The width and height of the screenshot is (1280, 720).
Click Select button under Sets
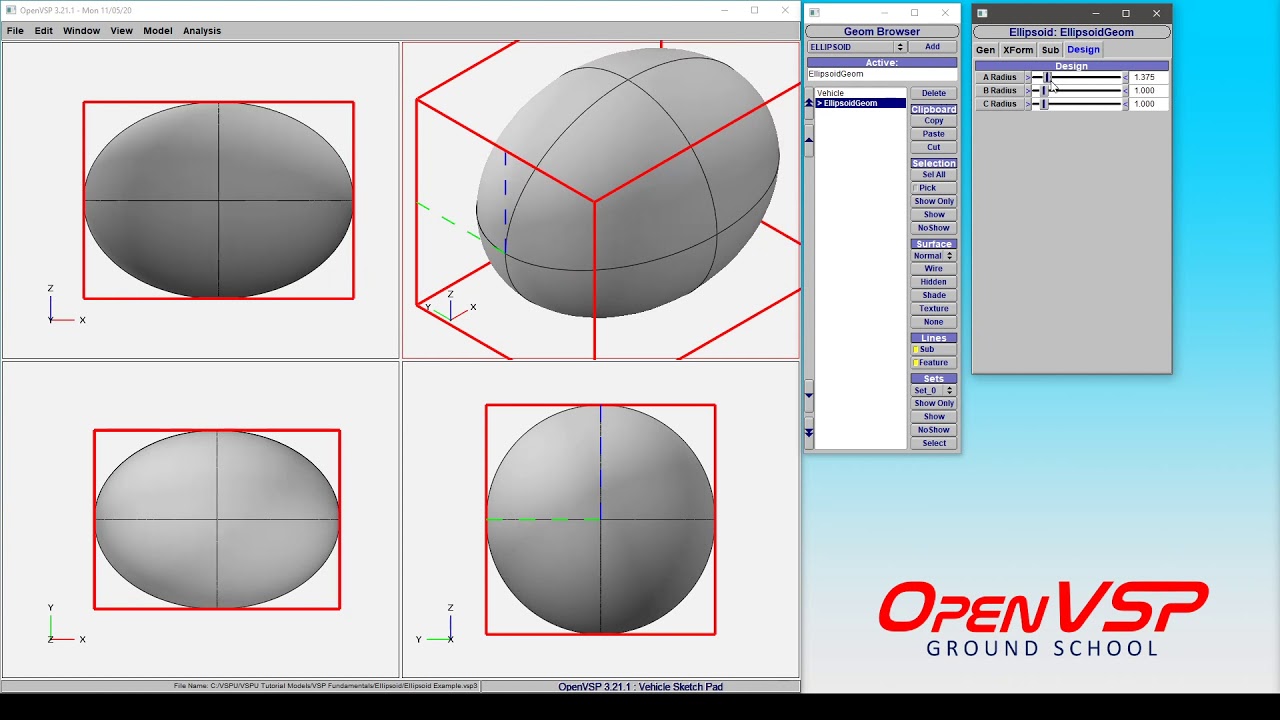(x=933, y=444)
